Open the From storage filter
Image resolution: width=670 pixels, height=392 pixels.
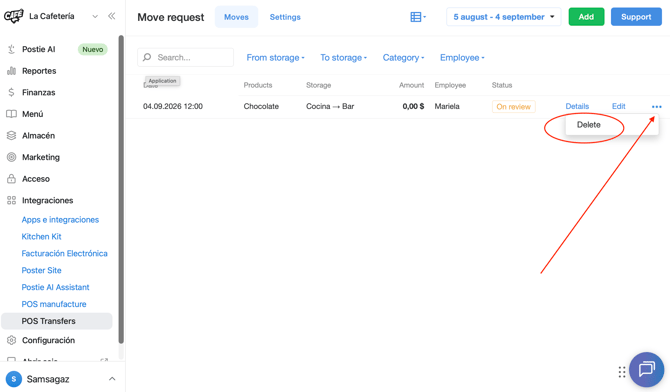(x=275, y=58)
